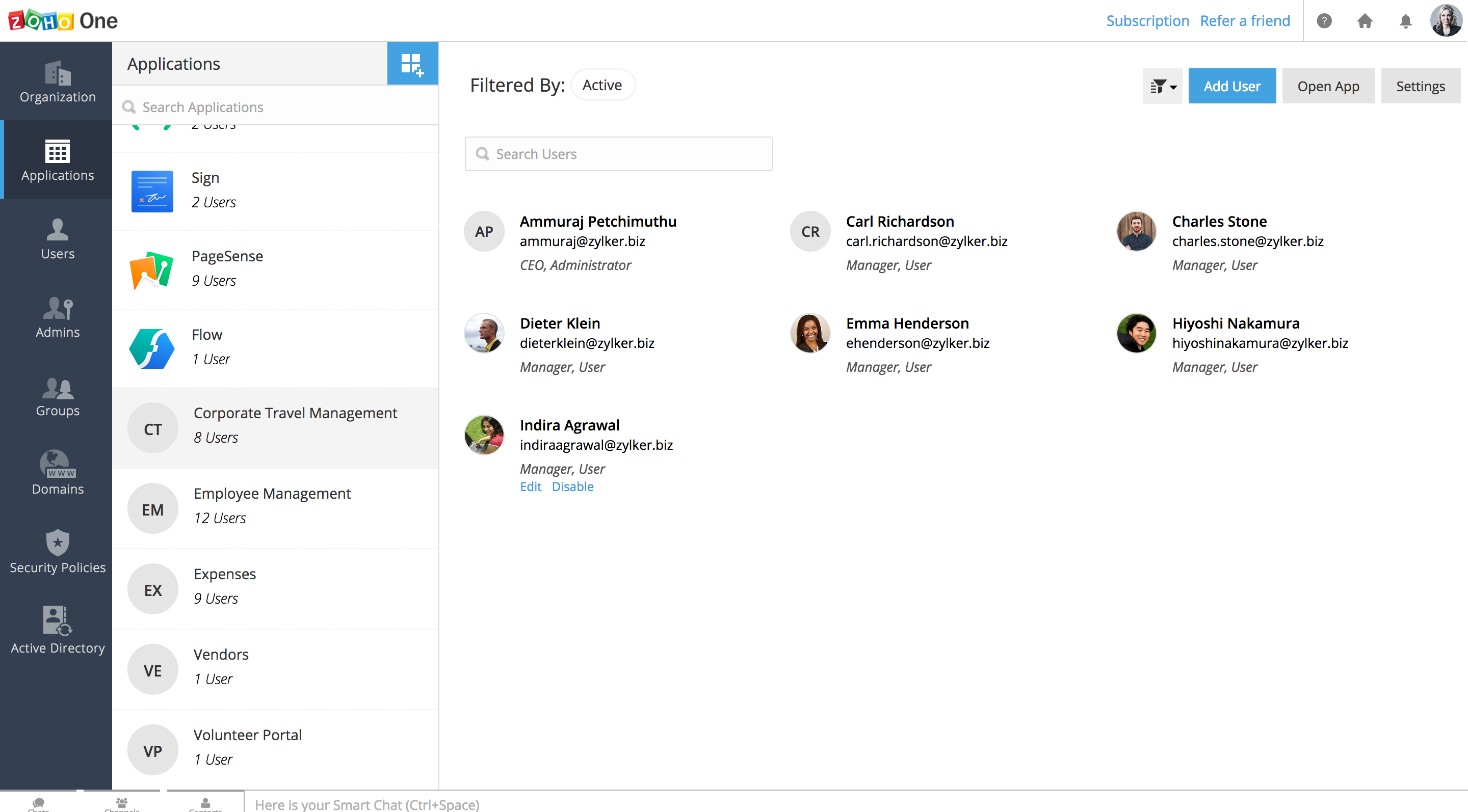Click the add application tile icon
Screen dimensions: 1468x812
coord(412,63)
